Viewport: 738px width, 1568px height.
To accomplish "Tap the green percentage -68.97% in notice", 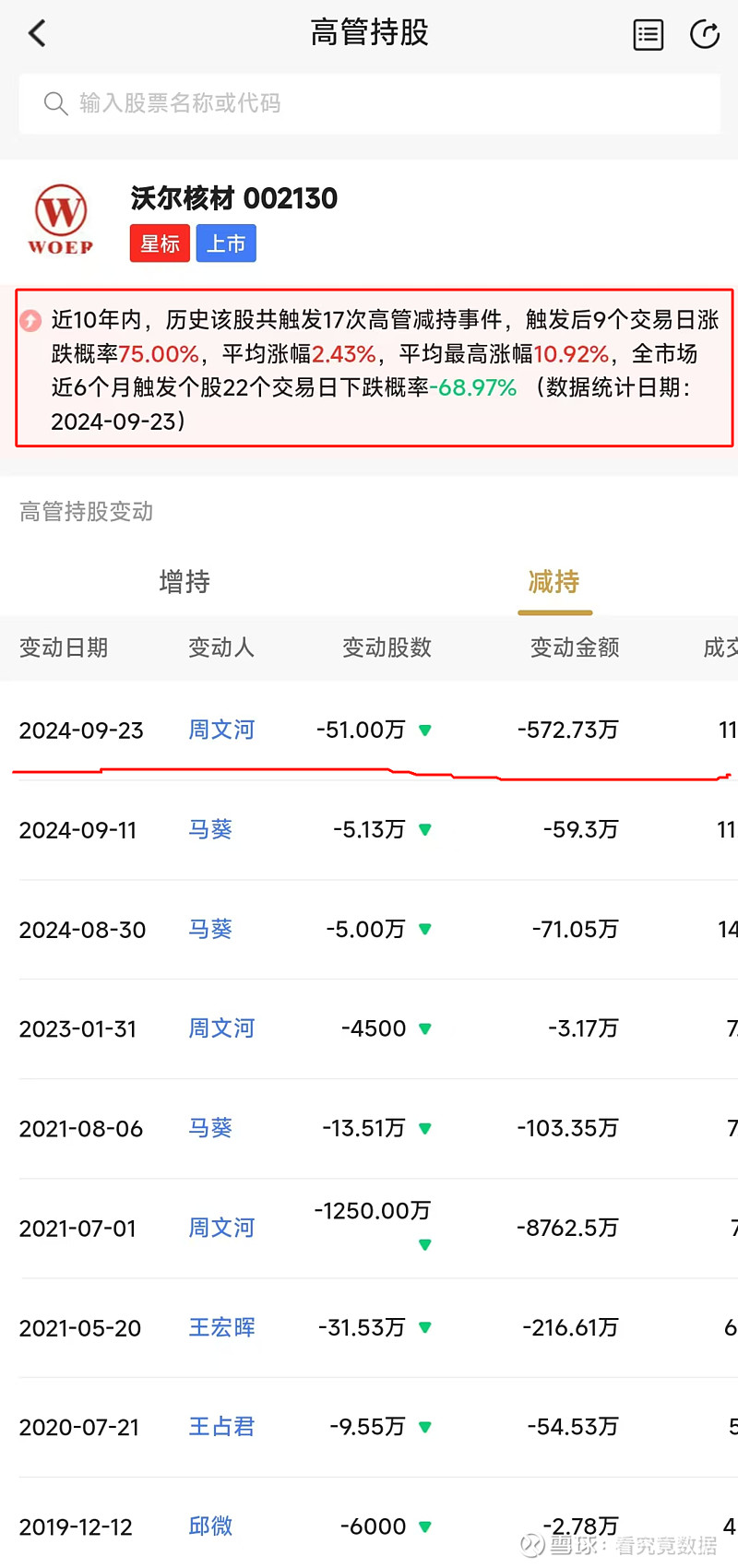I will click(473, 388).
